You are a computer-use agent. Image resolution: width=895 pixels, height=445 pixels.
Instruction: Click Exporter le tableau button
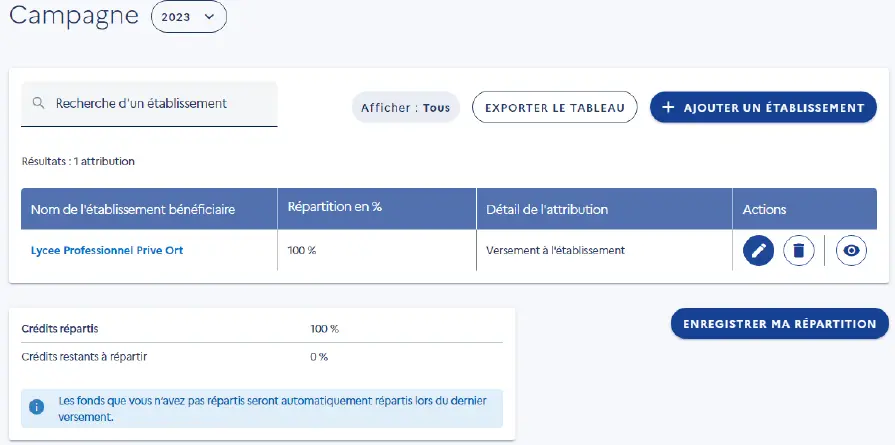pos(554,108)
